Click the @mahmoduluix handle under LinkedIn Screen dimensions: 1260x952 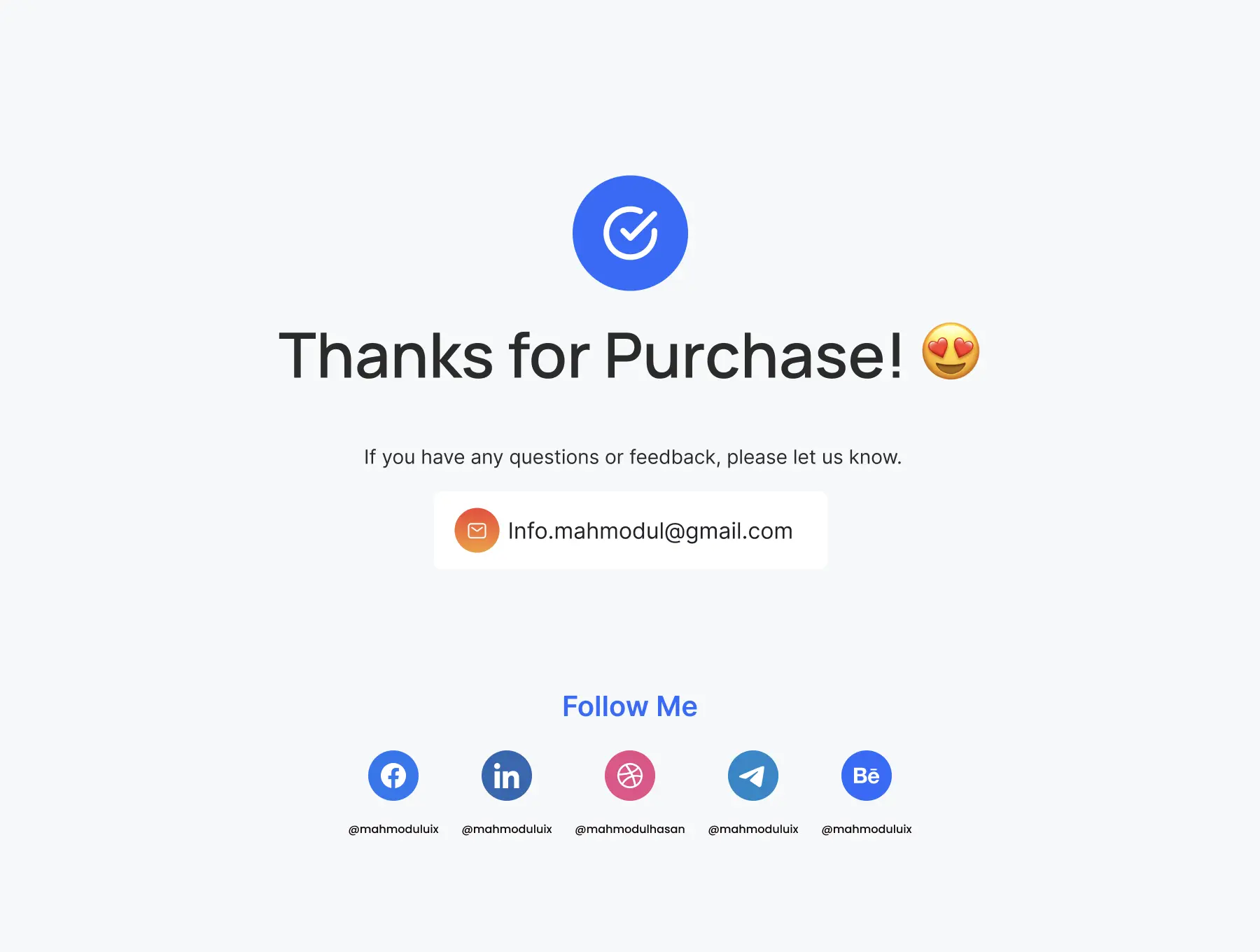507,829
